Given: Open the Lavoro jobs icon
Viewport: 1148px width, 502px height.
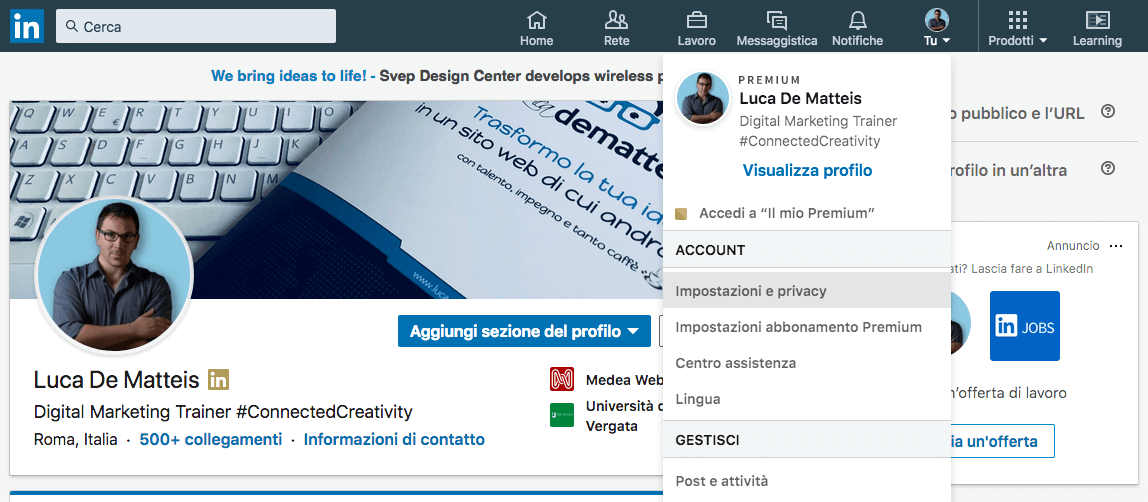Looking at the screenshot, I should coord(696,20).
